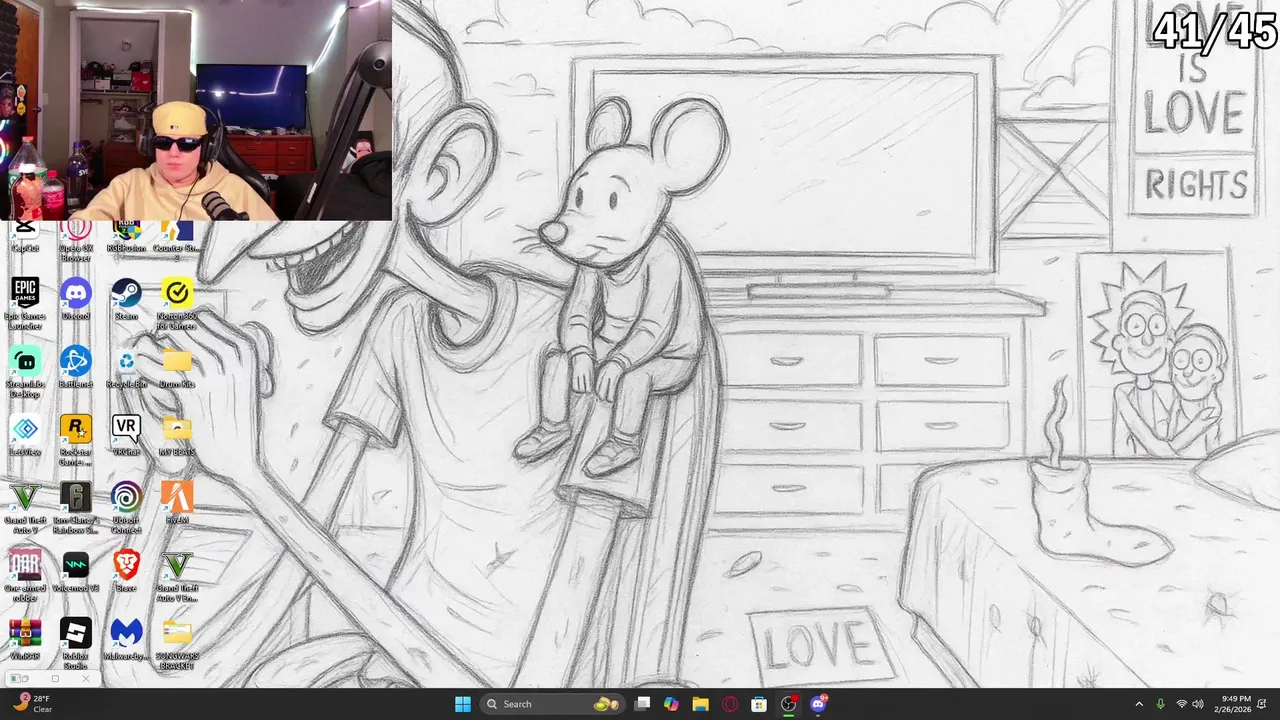Open the clock showing 9:49 PM
The height and width of the screenshot is (720, 1280).
(1235, 704)
